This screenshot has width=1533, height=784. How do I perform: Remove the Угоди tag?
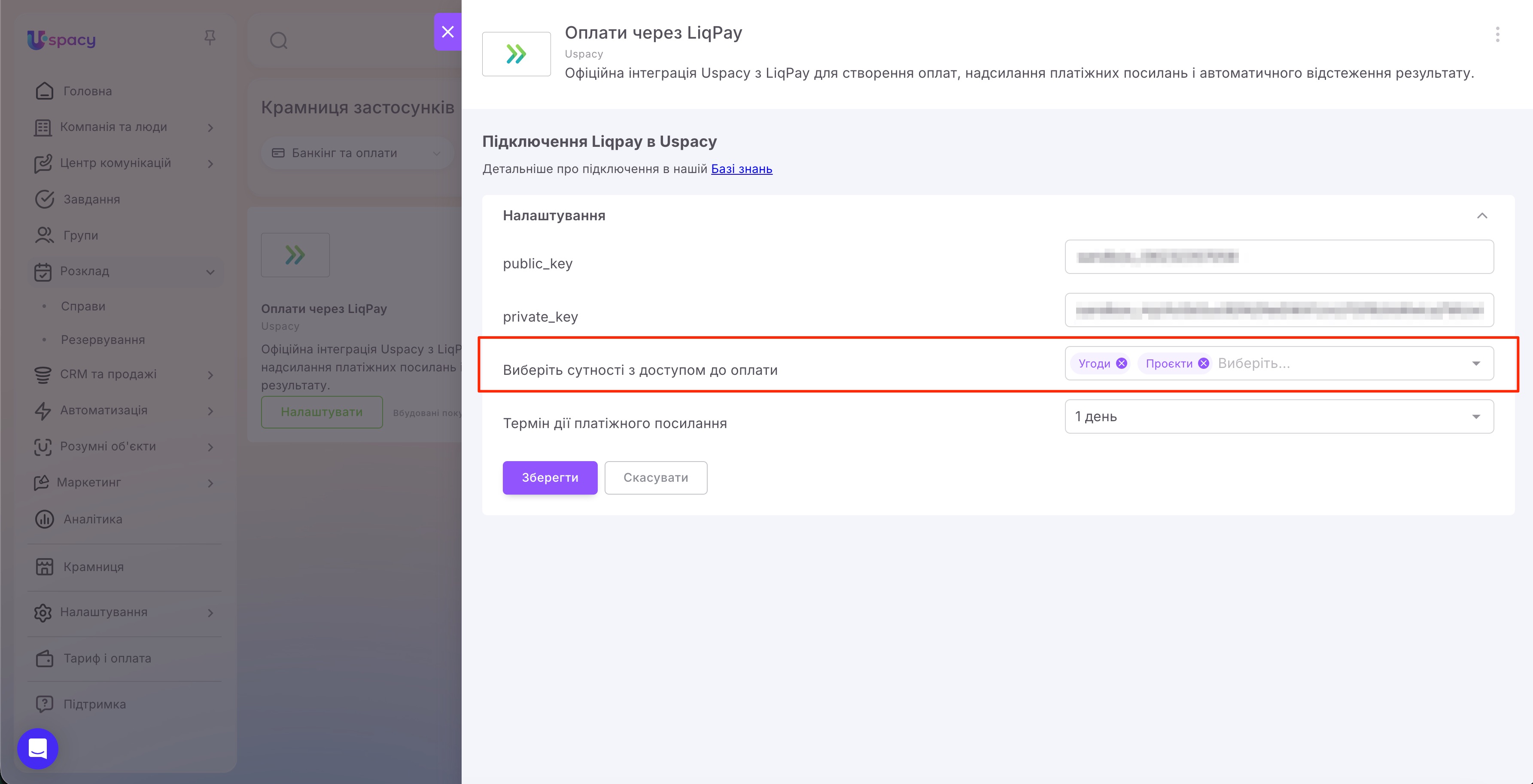(x=1121, y=363)
